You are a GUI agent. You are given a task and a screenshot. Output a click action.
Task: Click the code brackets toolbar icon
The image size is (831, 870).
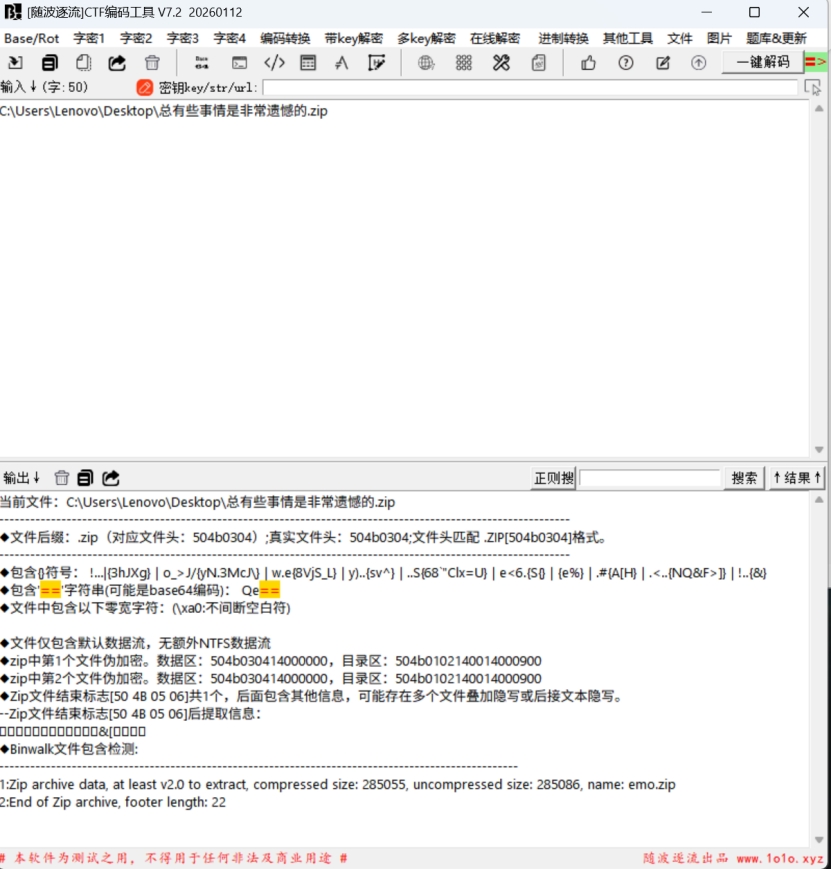[x=274, y=63]
